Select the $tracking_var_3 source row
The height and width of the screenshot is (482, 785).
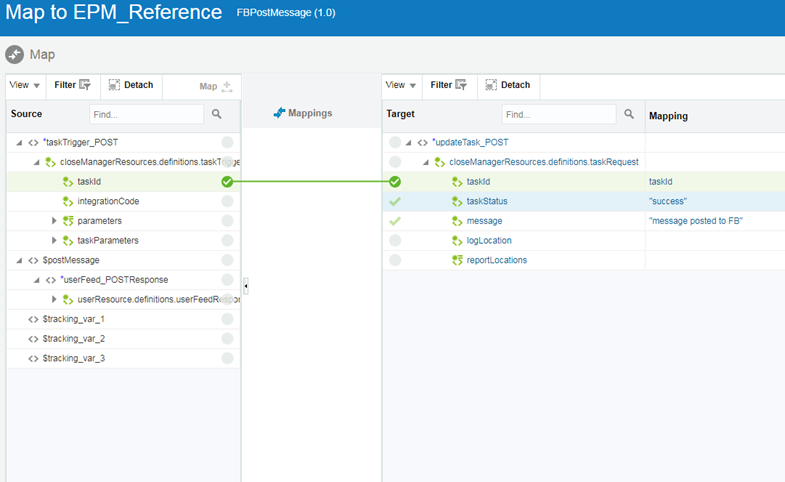pos(123,358)
